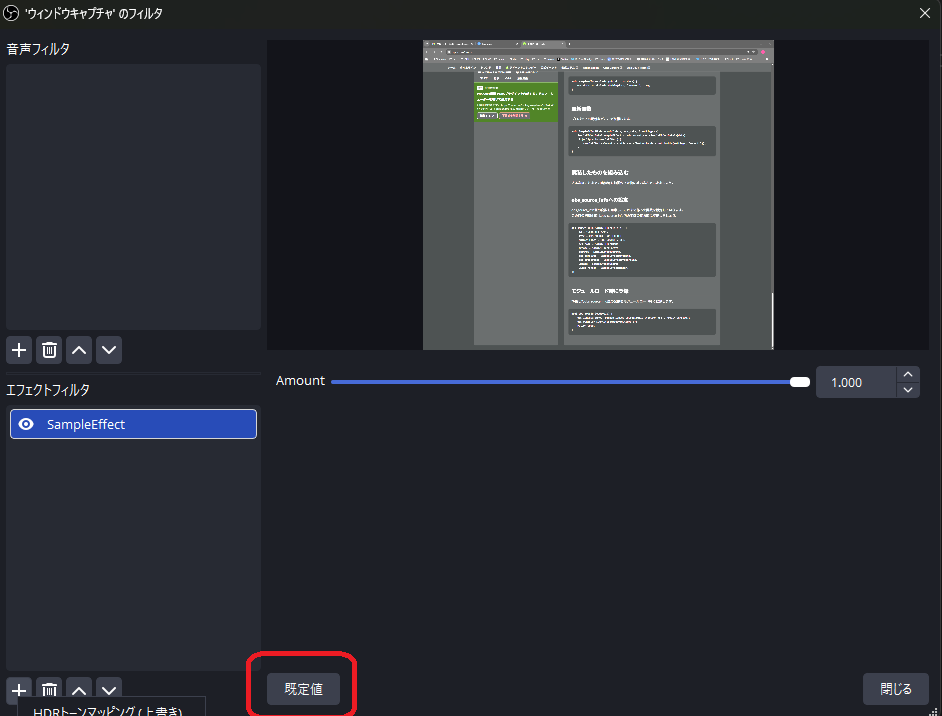This screenshot has height=716, width=942.
Task: Increase Amount value with up stepper arrow
Action: [908, 375]
